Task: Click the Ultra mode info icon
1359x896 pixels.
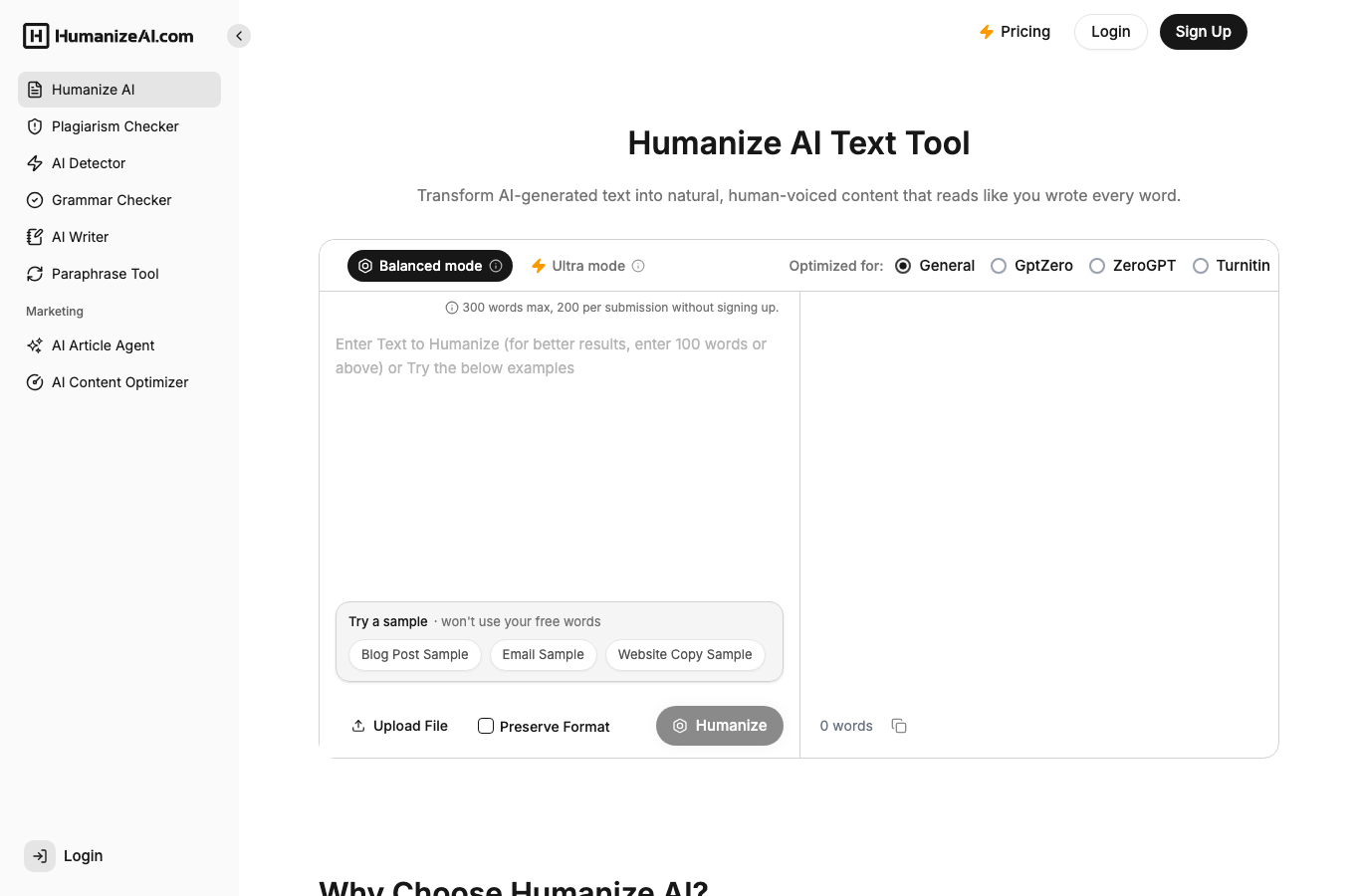Action: [x=638, y=266]
